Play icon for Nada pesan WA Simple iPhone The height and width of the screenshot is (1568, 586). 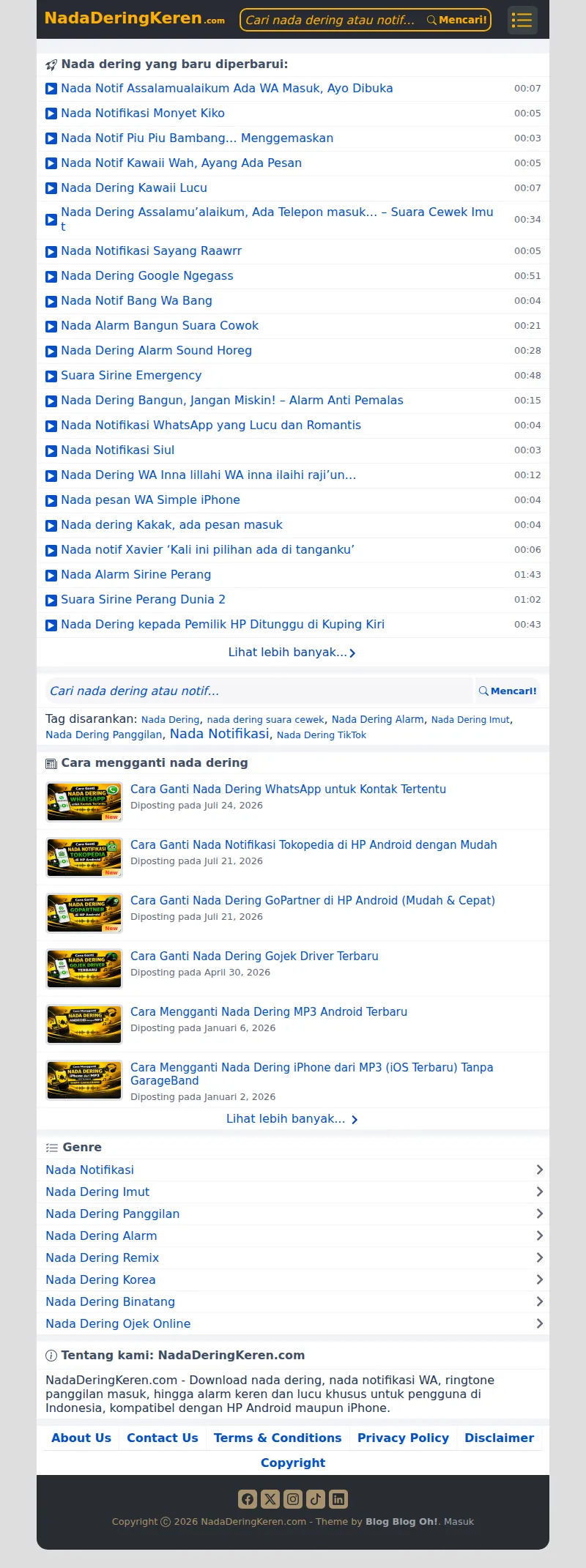click(x=51, y=500)
